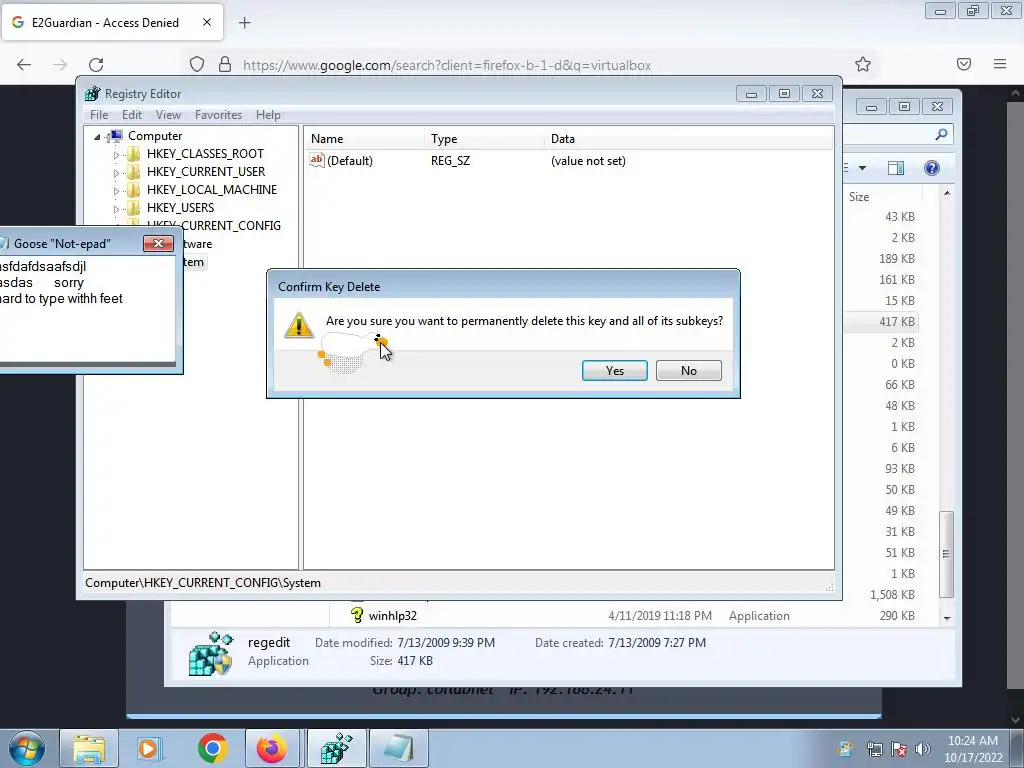Screen dimensions: 1024x768
Task: Click the regedit icon in details pane
Action: [x=210, y=653]
